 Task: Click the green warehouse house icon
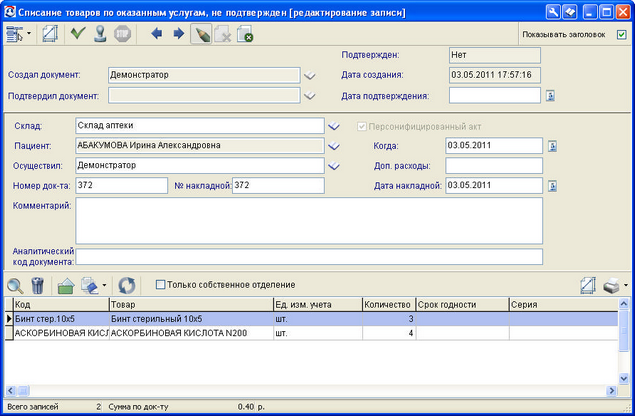[66, 286]
